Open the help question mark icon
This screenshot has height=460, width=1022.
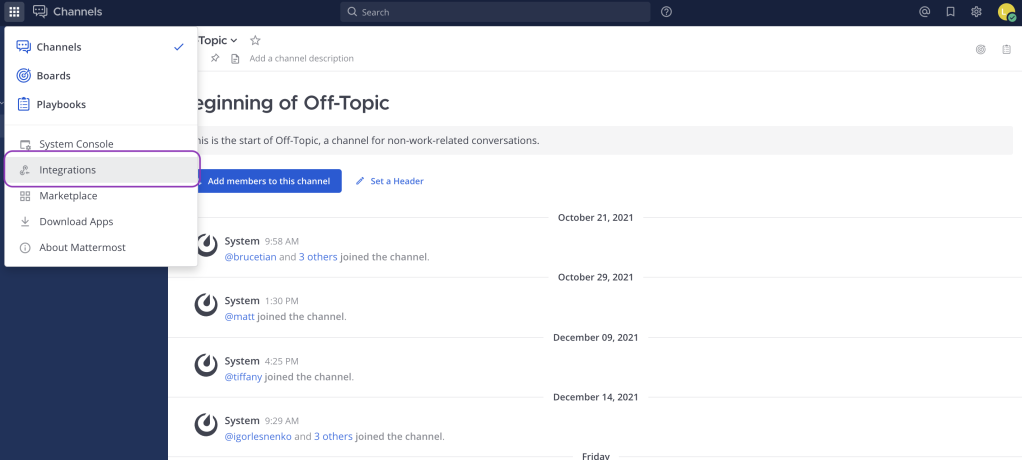[x=666, y=12]
